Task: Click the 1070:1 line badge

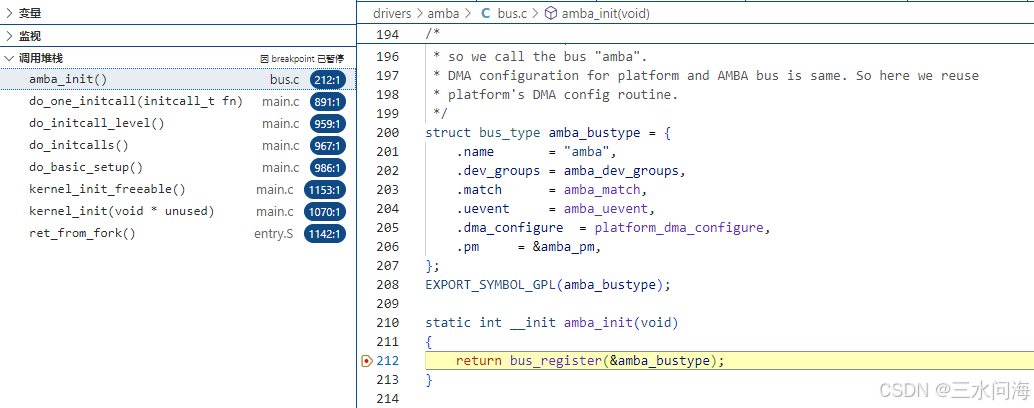Action: pos(325,212)
